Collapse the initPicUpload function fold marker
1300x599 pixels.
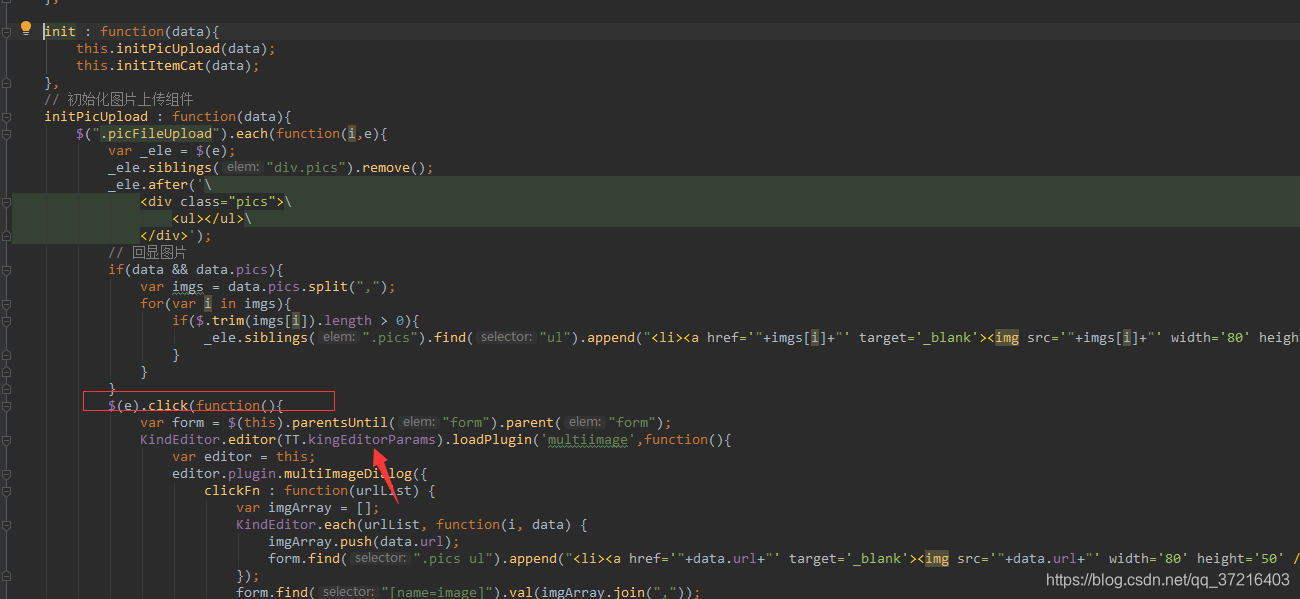click(7, 117)
